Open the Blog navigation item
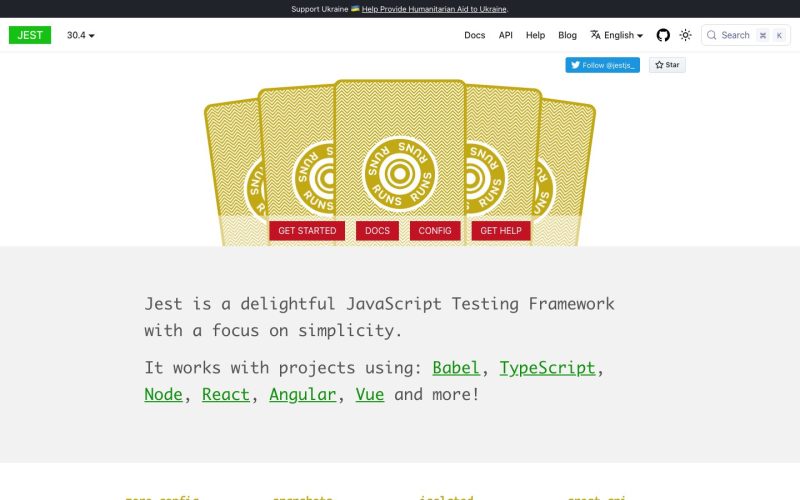Viewport: 800px width, 500px height. point(567,35)
